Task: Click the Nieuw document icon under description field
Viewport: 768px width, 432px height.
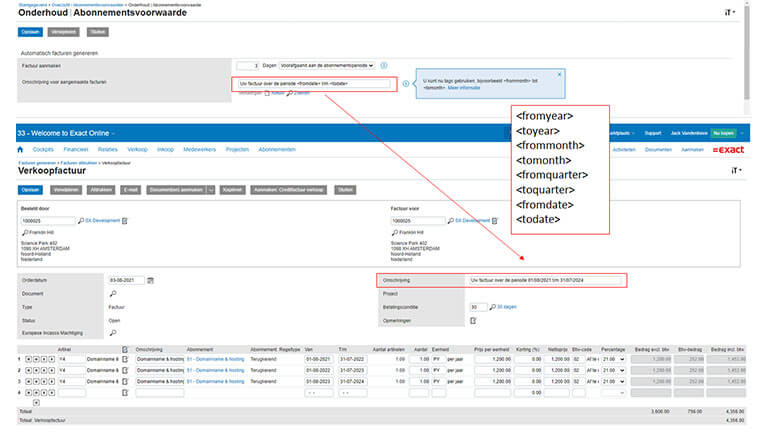Action: [x=267, y=93]
